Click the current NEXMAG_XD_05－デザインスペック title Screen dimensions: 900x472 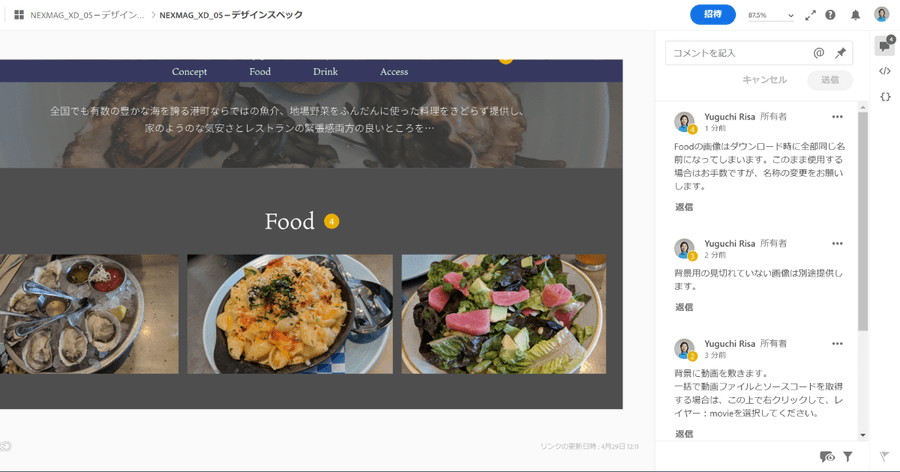(x=231, y=15)
